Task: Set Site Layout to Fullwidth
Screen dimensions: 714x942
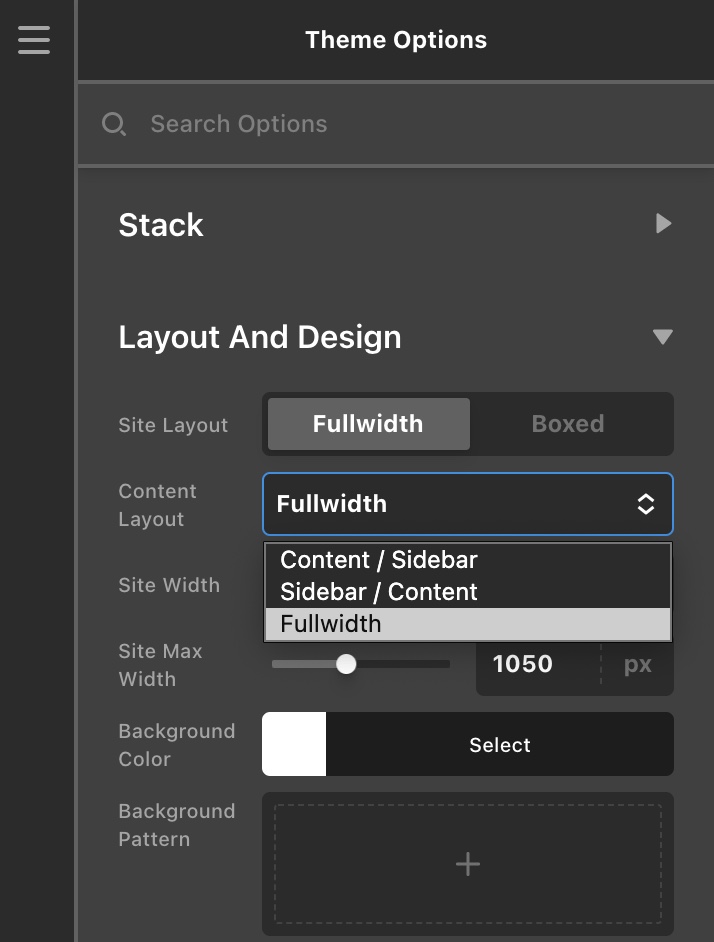Action: click(x=368, y=424)
